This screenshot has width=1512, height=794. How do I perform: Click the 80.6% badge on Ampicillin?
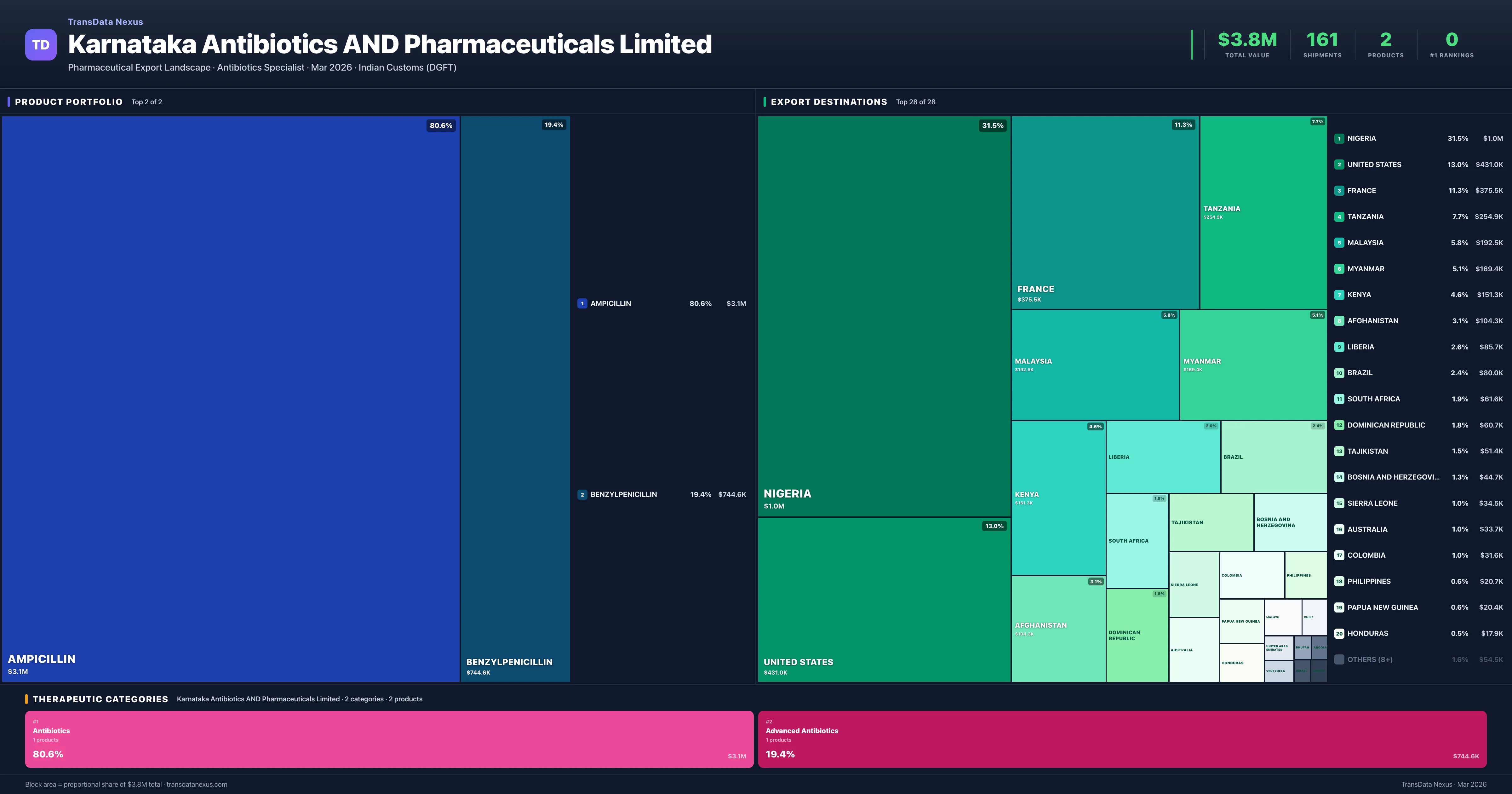click(441, 126)
